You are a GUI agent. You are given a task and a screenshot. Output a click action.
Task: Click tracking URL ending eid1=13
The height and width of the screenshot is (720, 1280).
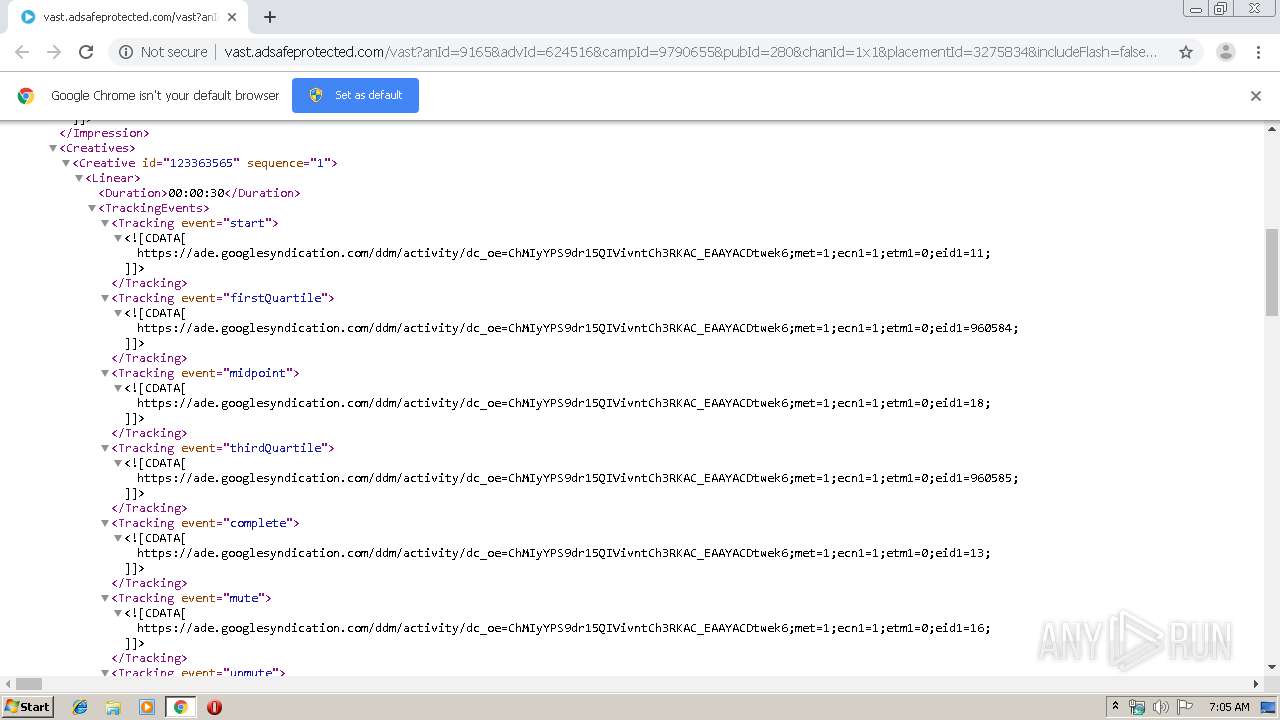click(x=564, y=553)
